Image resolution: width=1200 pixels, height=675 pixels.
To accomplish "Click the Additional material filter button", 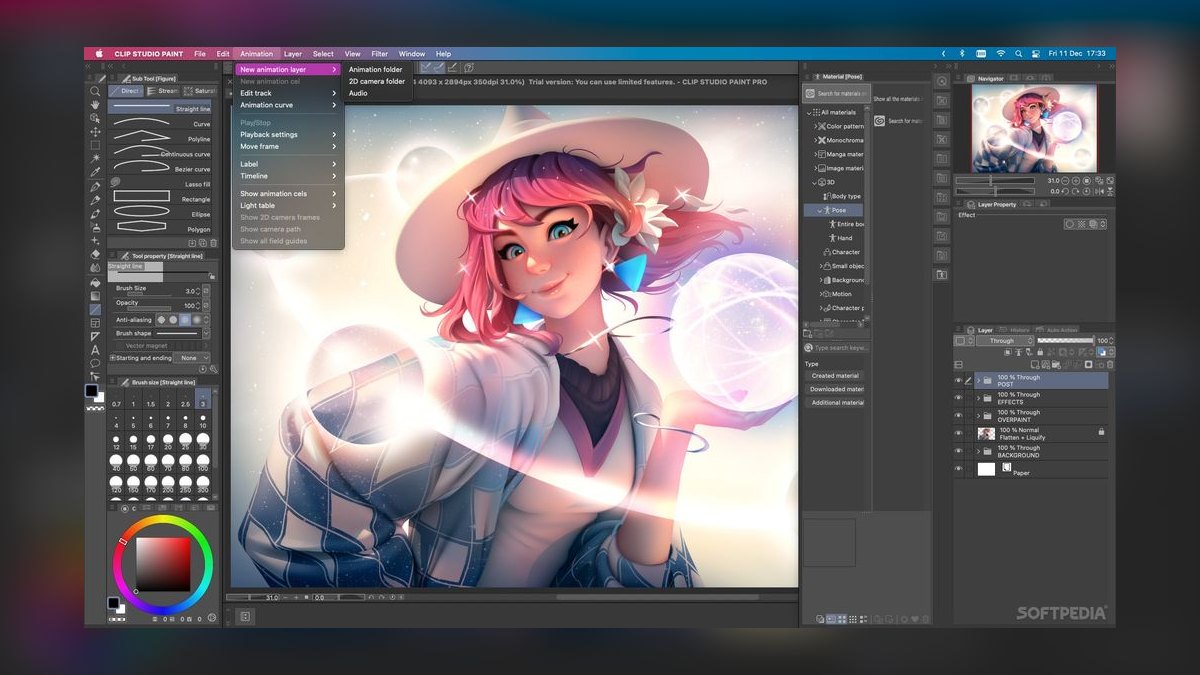I will pos(835,403).
